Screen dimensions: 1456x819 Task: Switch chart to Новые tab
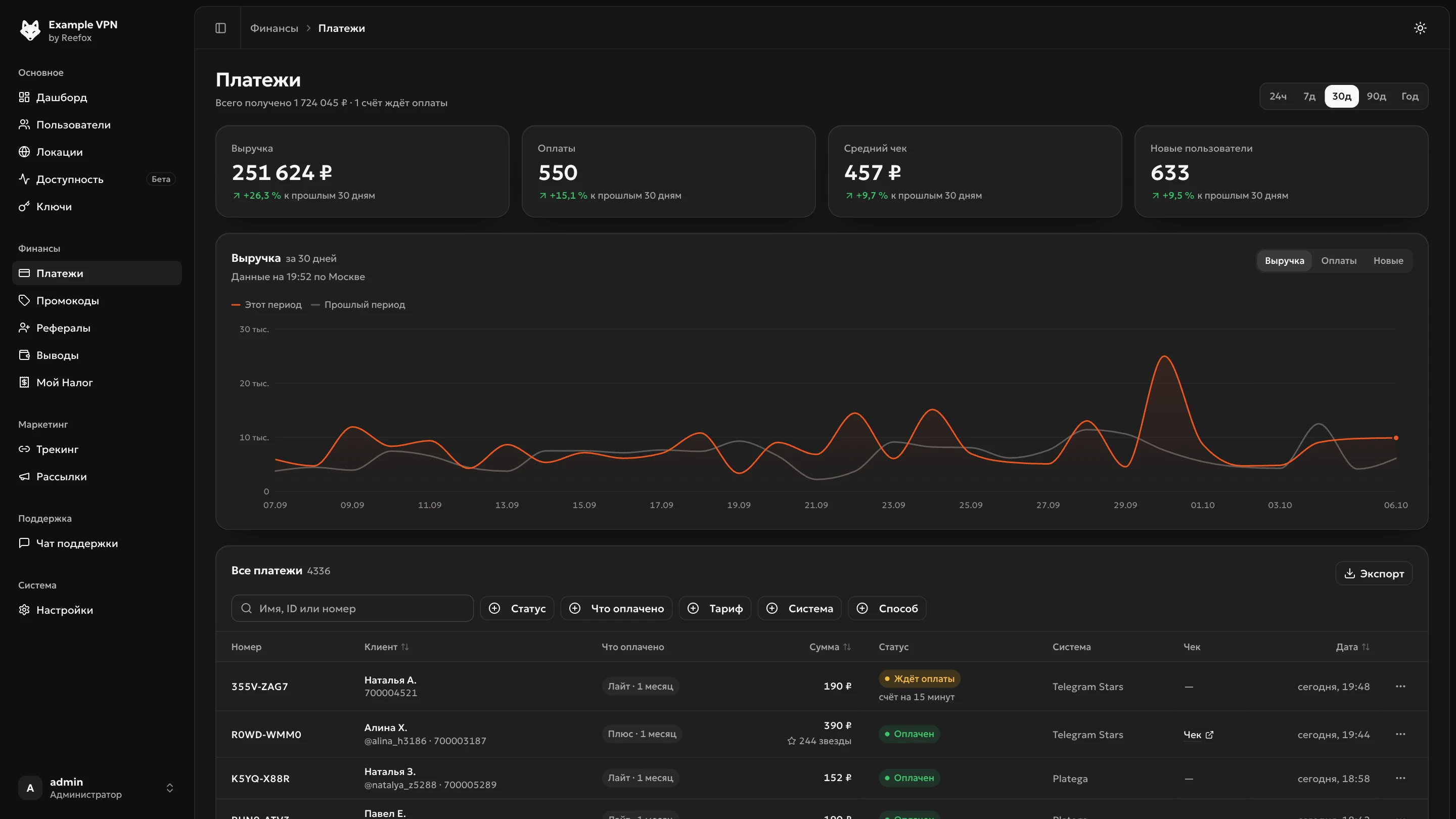coord(1388,260)
